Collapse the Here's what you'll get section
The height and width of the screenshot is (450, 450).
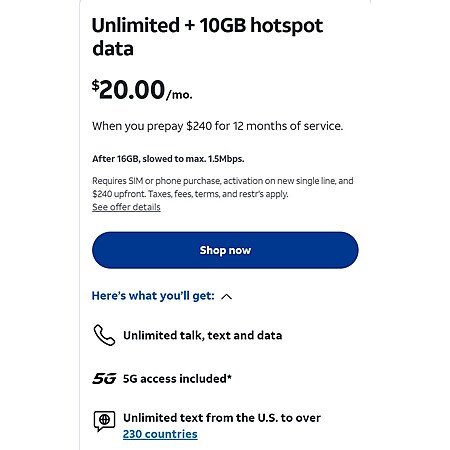pos(162,296)
